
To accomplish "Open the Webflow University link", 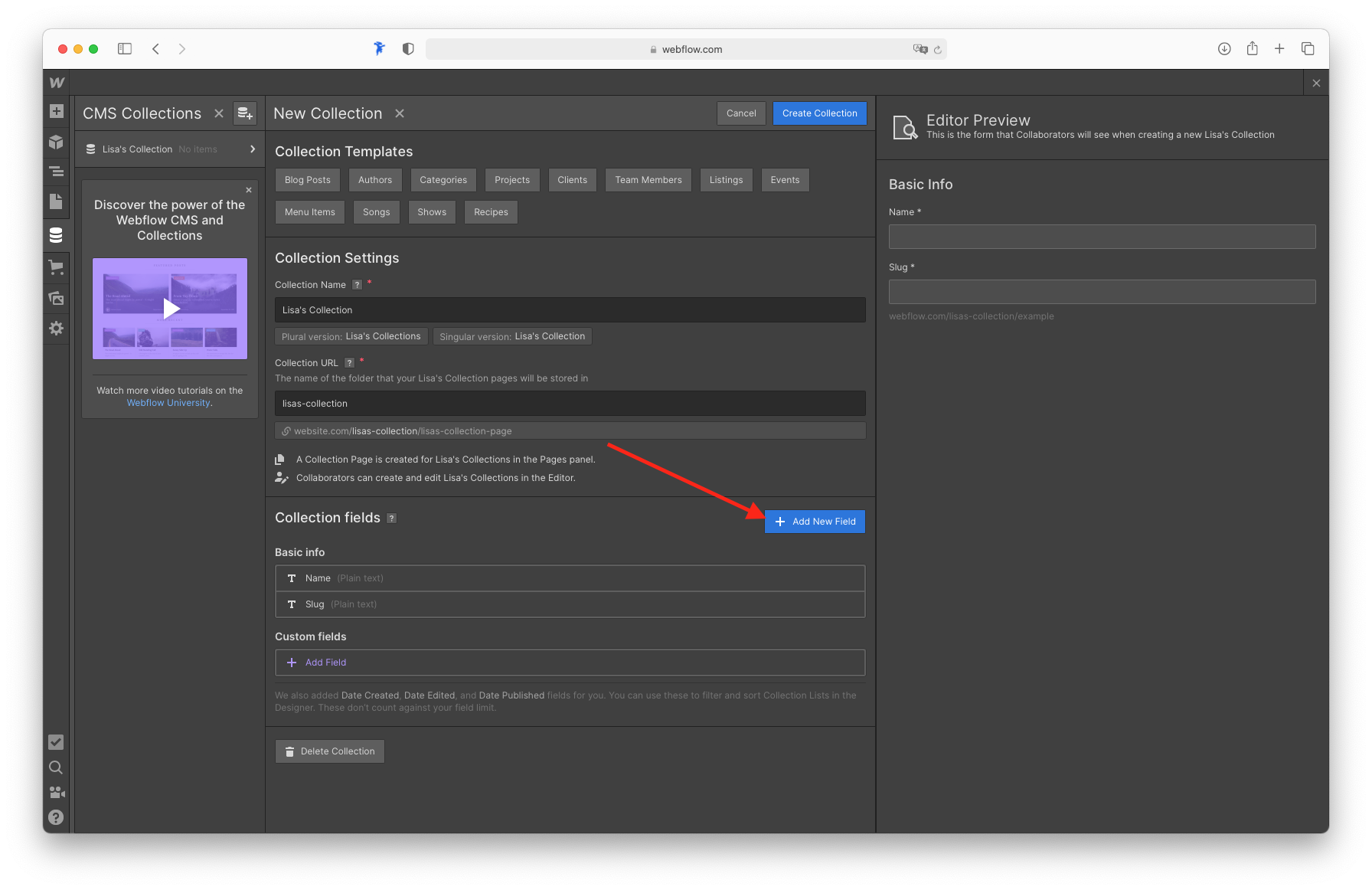I will (168, 402).
